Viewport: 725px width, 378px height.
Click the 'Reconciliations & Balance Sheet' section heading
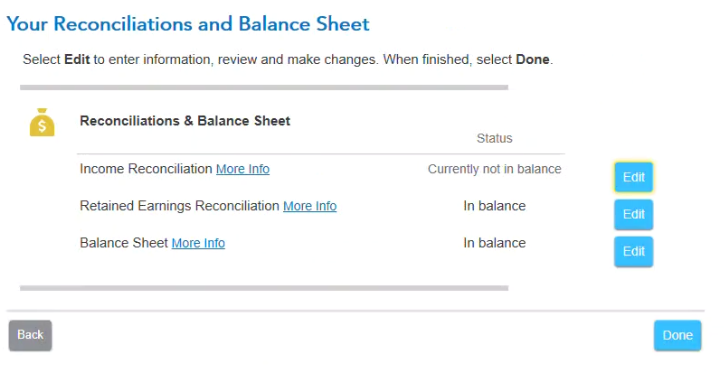(x=185, y=121)
